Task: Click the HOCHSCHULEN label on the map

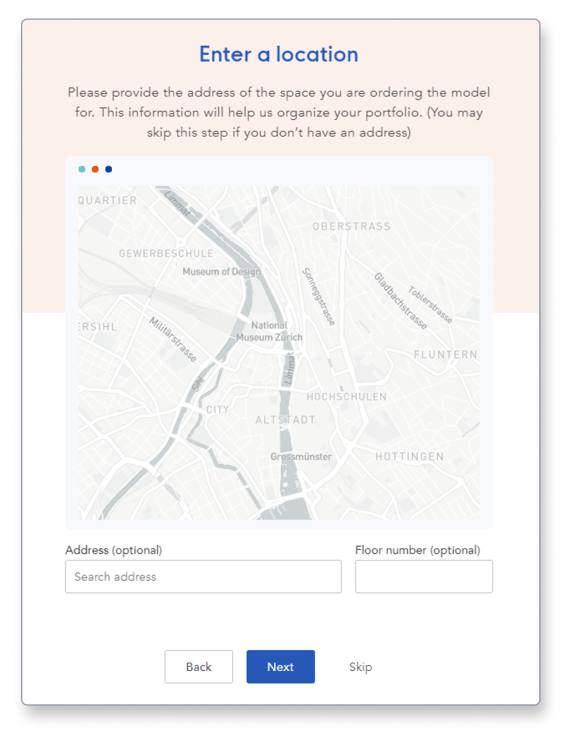Action: (347, 396)
